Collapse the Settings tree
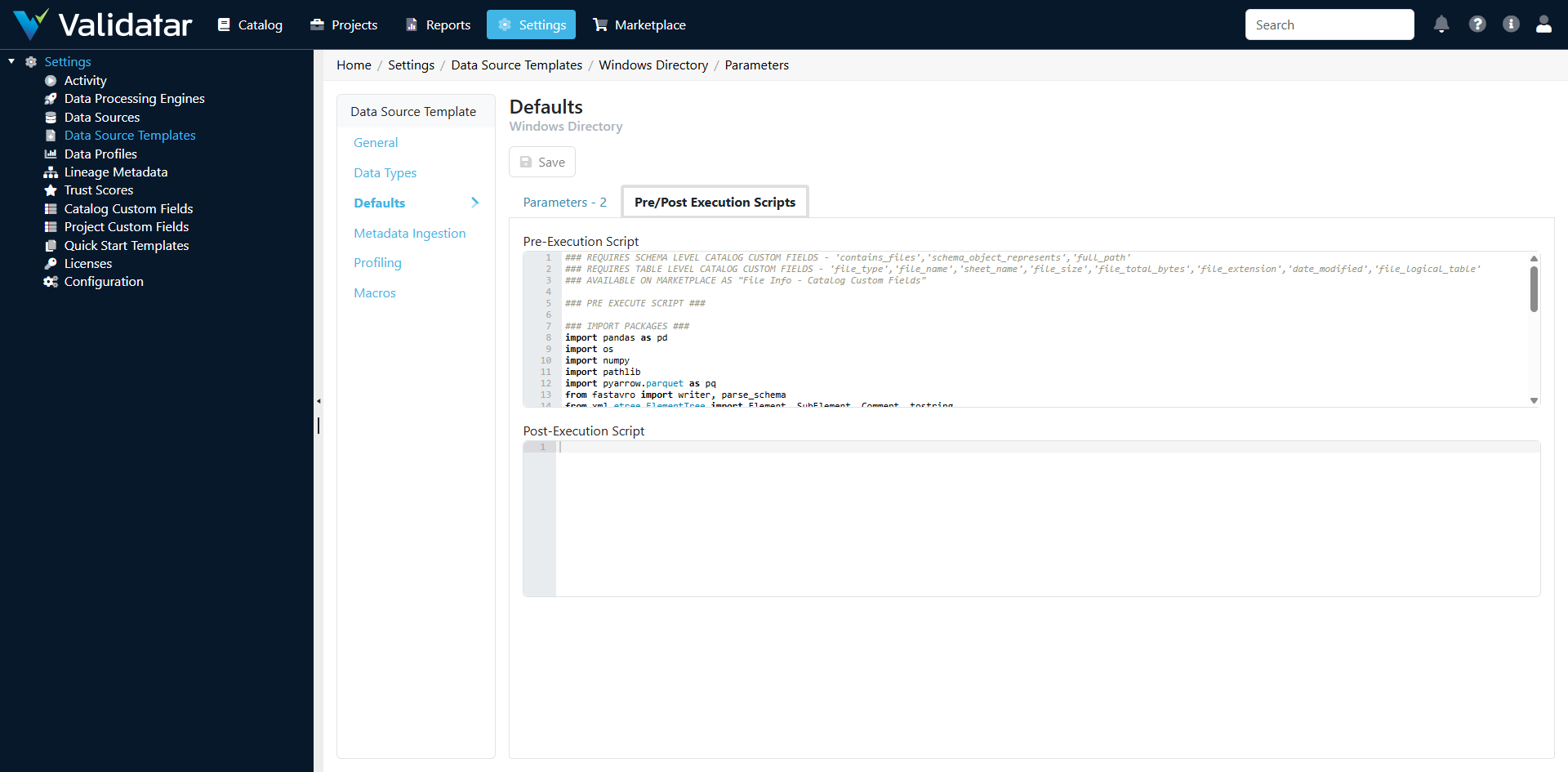Viewport: 1568px width, 772px height. 11,60
